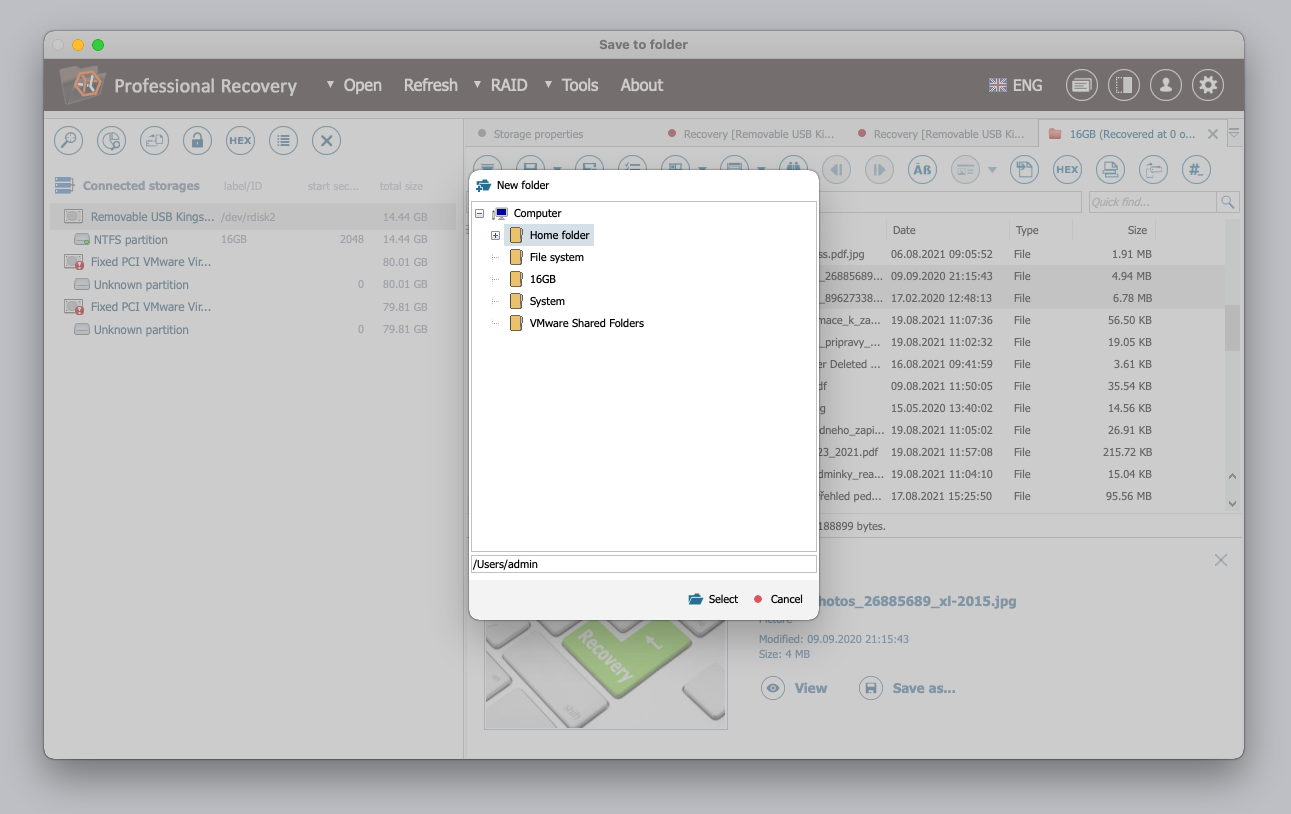Click the #_ icon in the file toolbar
Viewport: 1291px width, 814px height.
[x=1196, y=170]
